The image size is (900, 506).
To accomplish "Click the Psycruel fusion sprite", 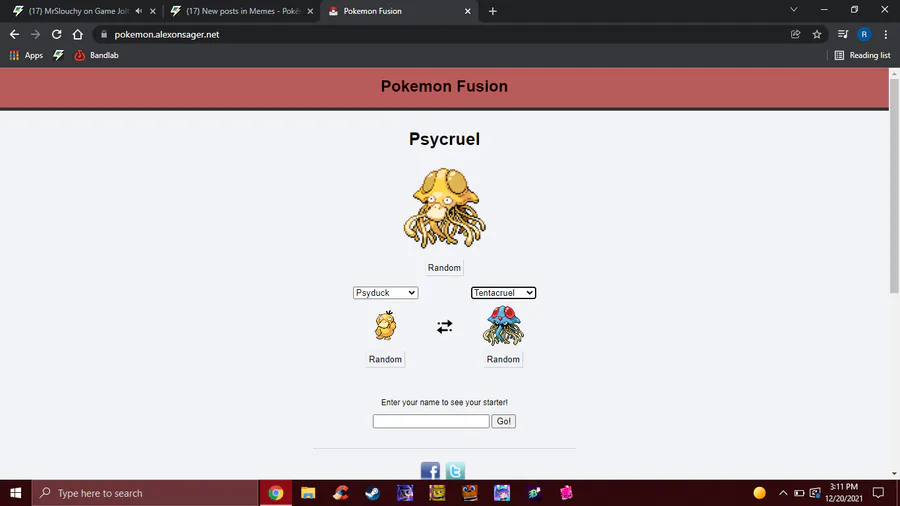I will pos(444,208).
